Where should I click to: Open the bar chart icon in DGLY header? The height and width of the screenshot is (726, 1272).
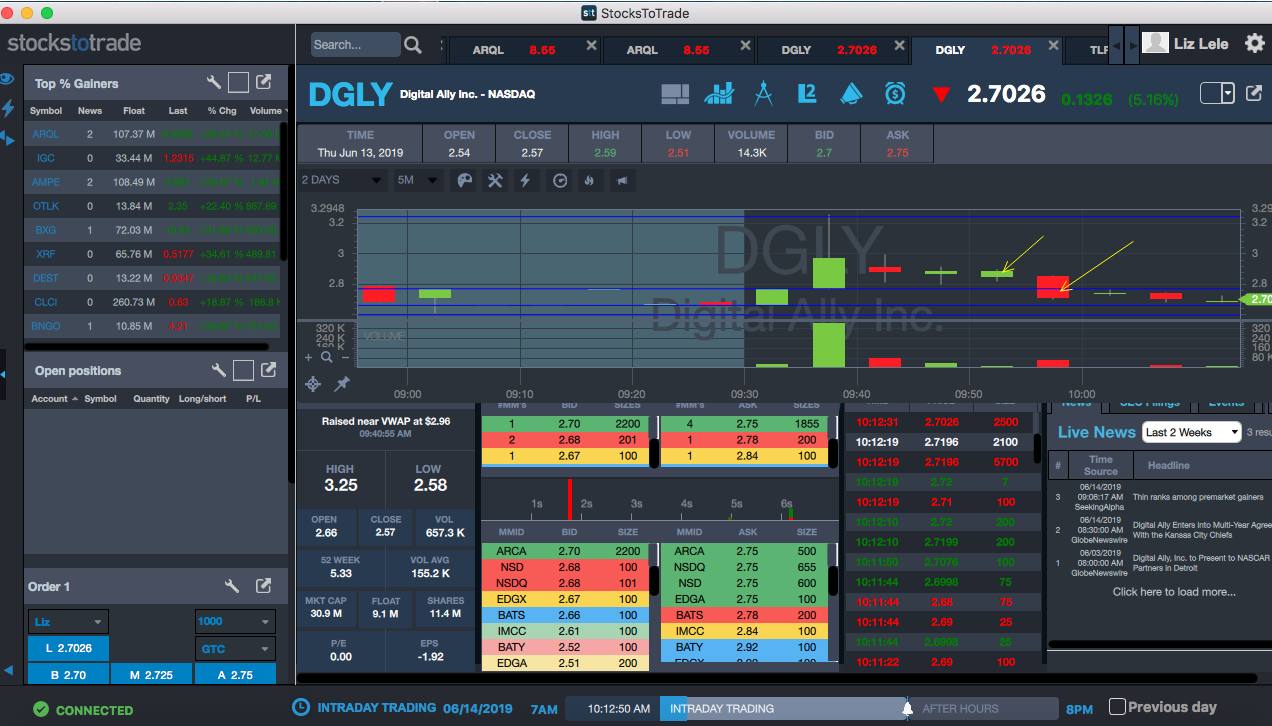tap(719, 94)
